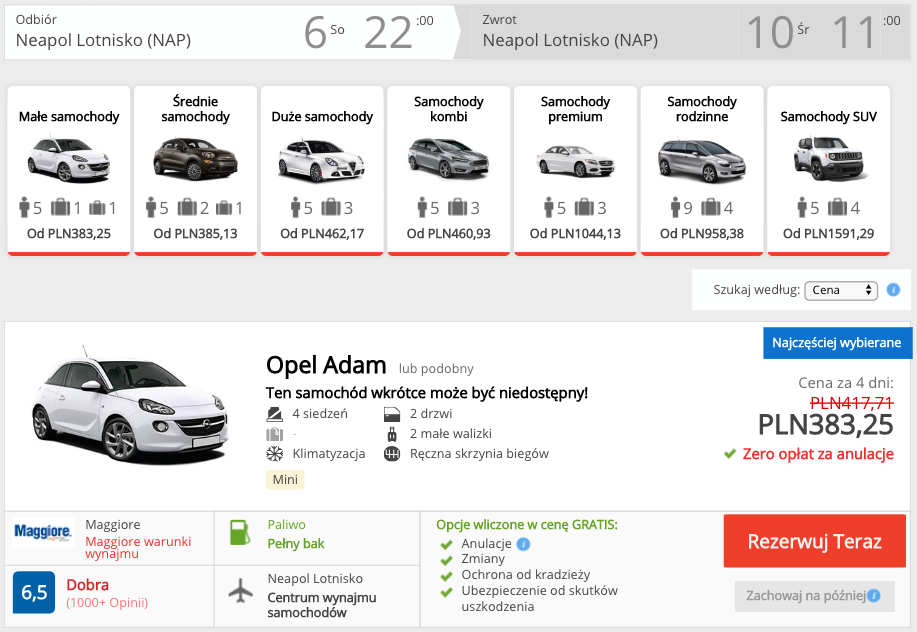Screen dimensions: 917x632
Task: Click green checkmark next to Ochrona od kradzieży
Action: point(447,576)
